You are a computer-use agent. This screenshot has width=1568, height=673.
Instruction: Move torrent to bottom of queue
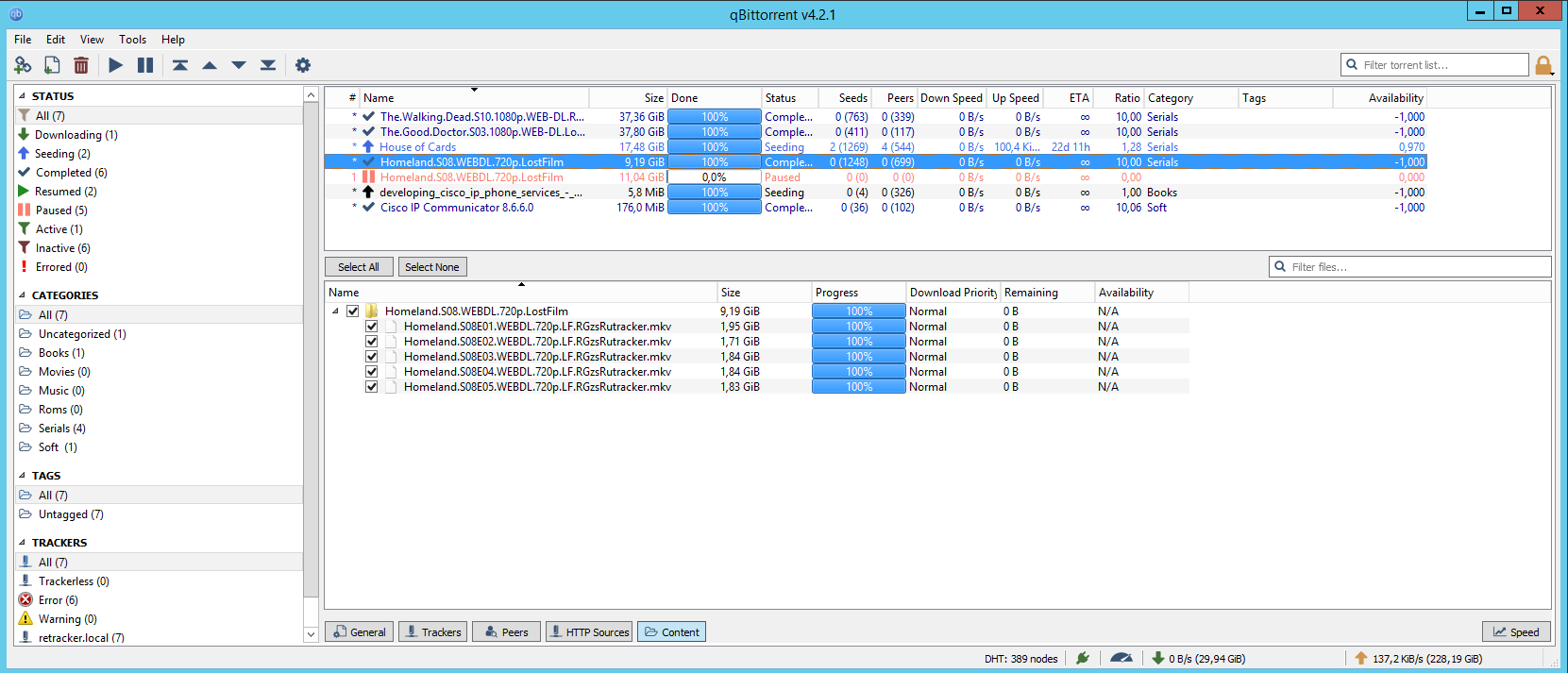click(268, 65)
